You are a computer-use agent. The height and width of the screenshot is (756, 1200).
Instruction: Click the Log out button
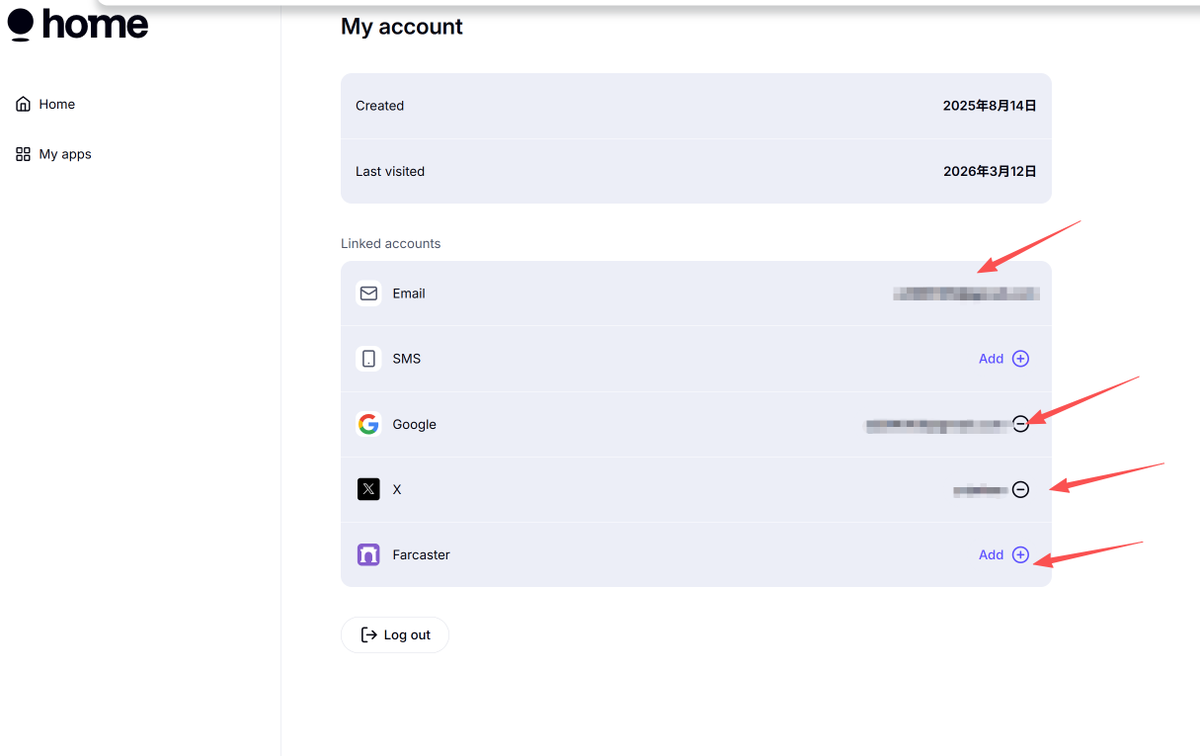(395, 635)
